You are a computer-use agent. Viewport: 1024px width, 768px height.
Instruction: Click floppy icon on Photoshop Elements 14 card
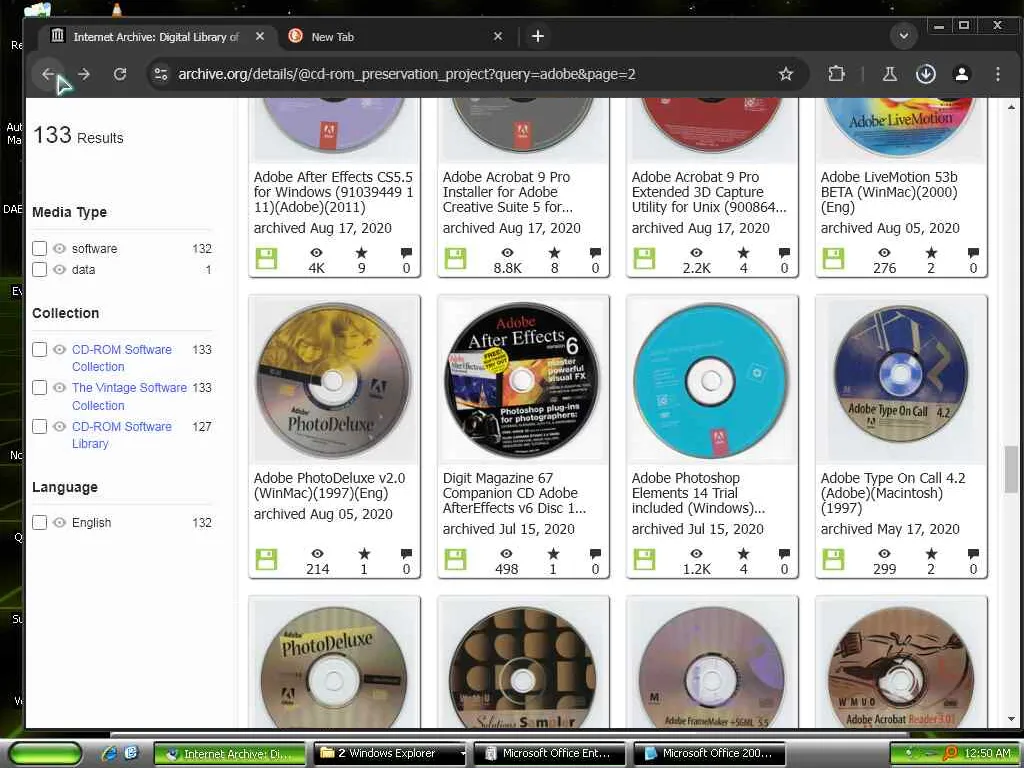click(644, 560)
